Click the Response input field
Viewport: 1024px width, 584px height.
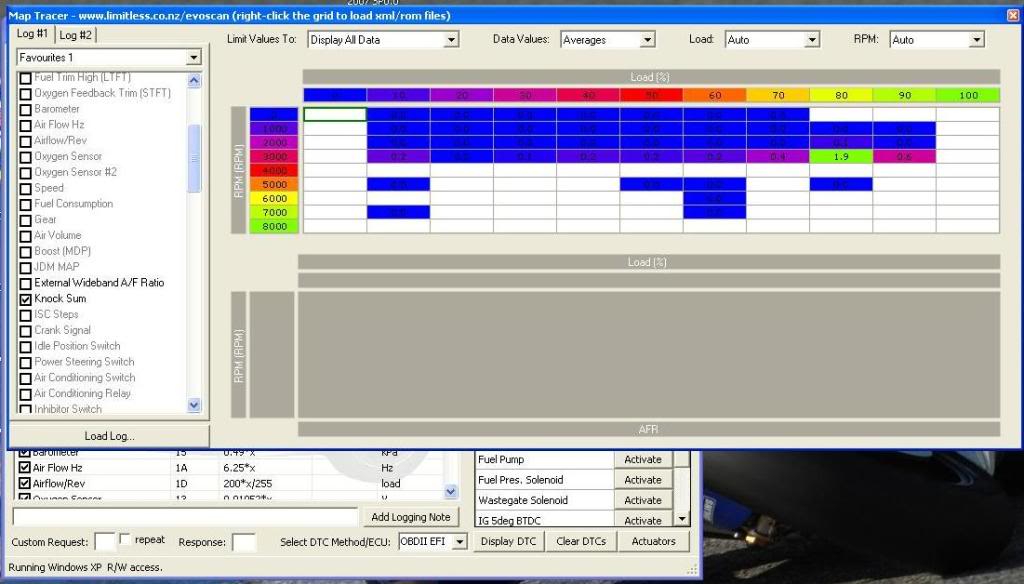click(244, 542)
